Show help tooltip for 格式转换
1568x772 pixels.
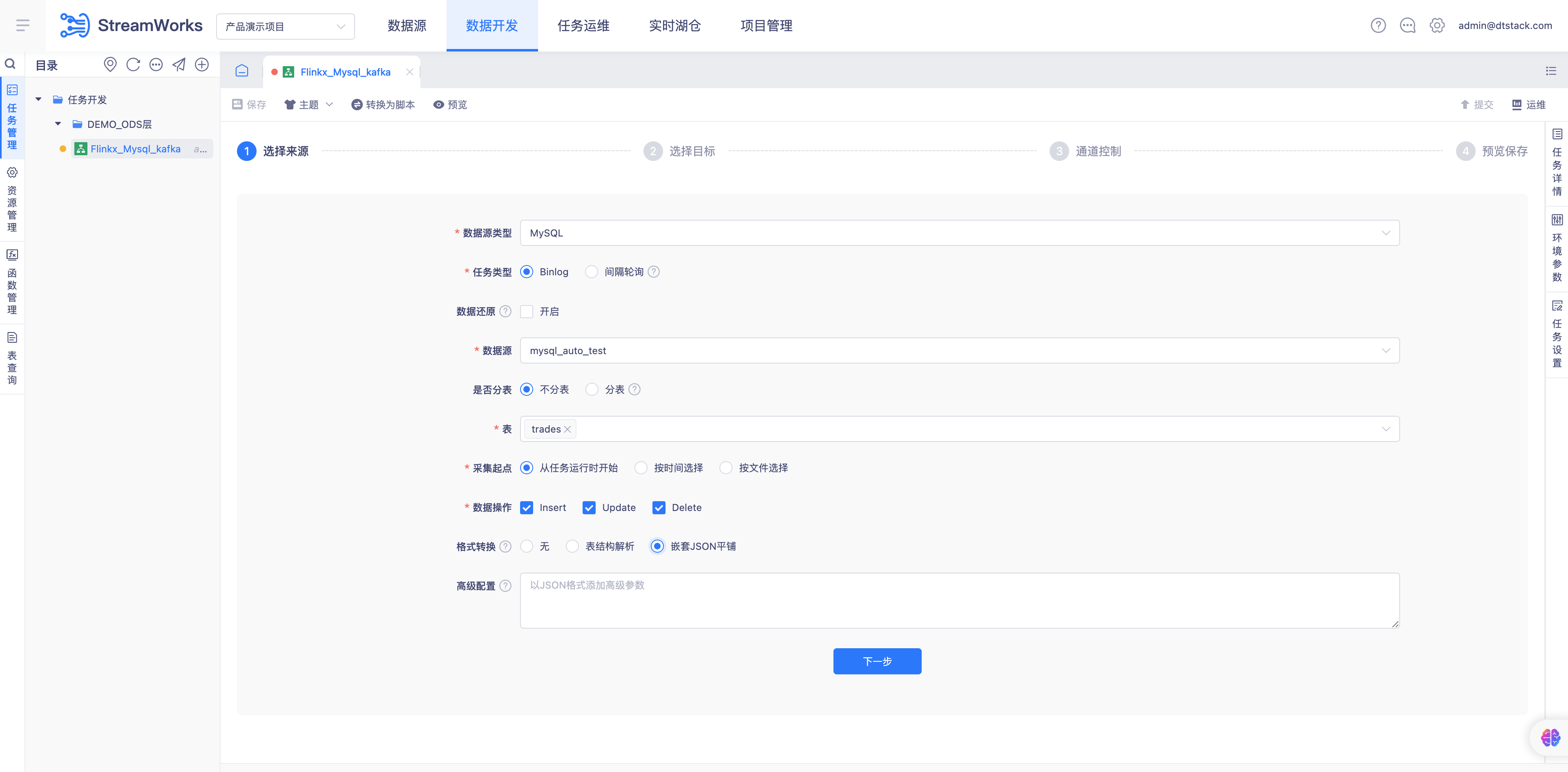pyautogui.click(x=505, y=546)
